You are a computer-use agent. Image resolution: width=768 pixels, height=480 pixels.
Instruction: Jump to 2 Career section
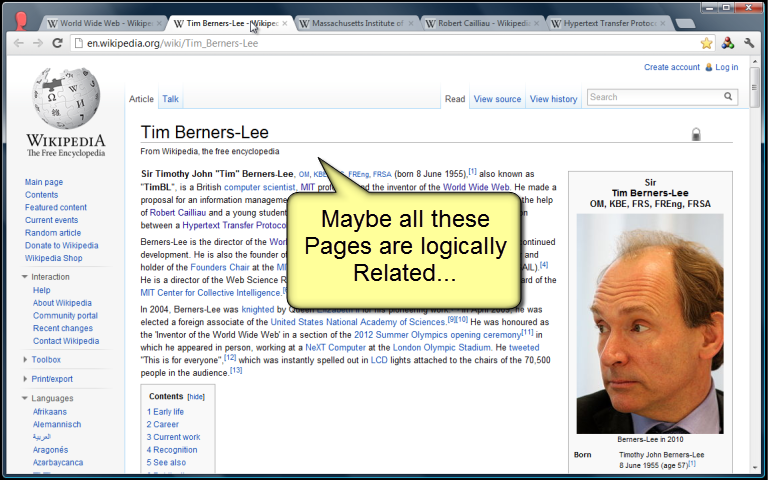(x=163, y=425)
